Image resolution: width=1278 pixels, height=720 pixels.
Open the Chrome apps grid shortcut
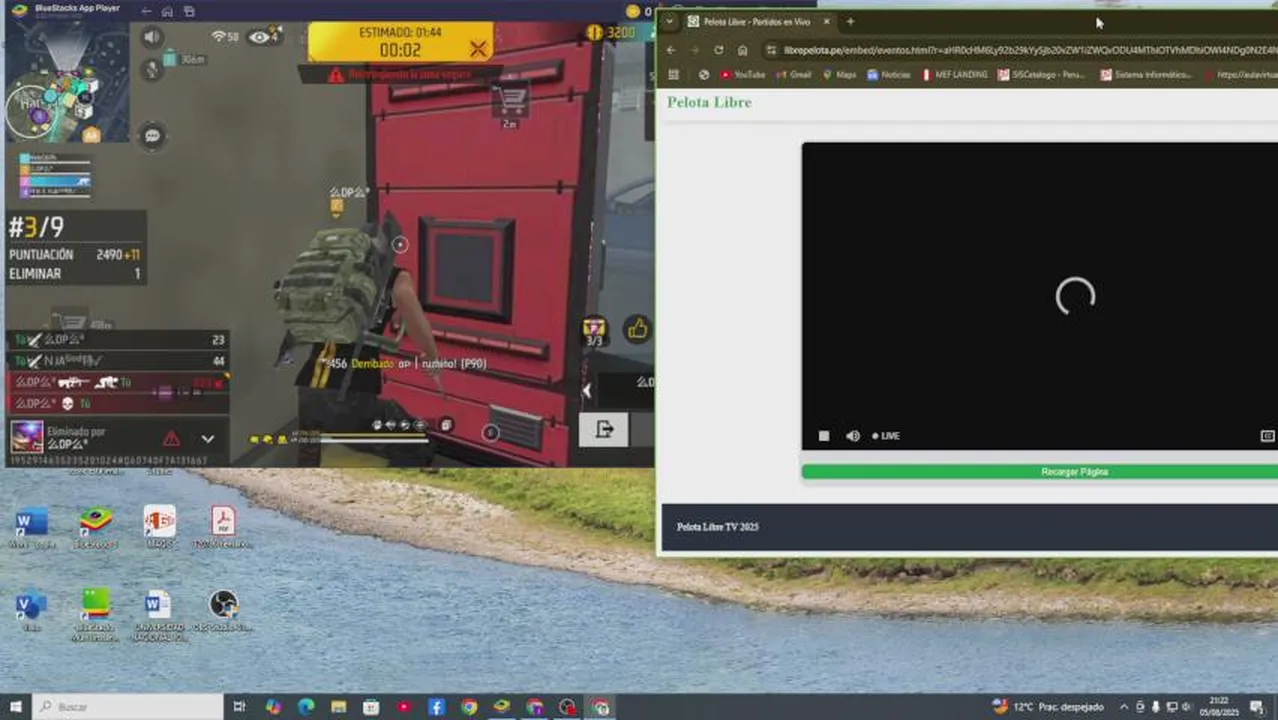[674, 75]
